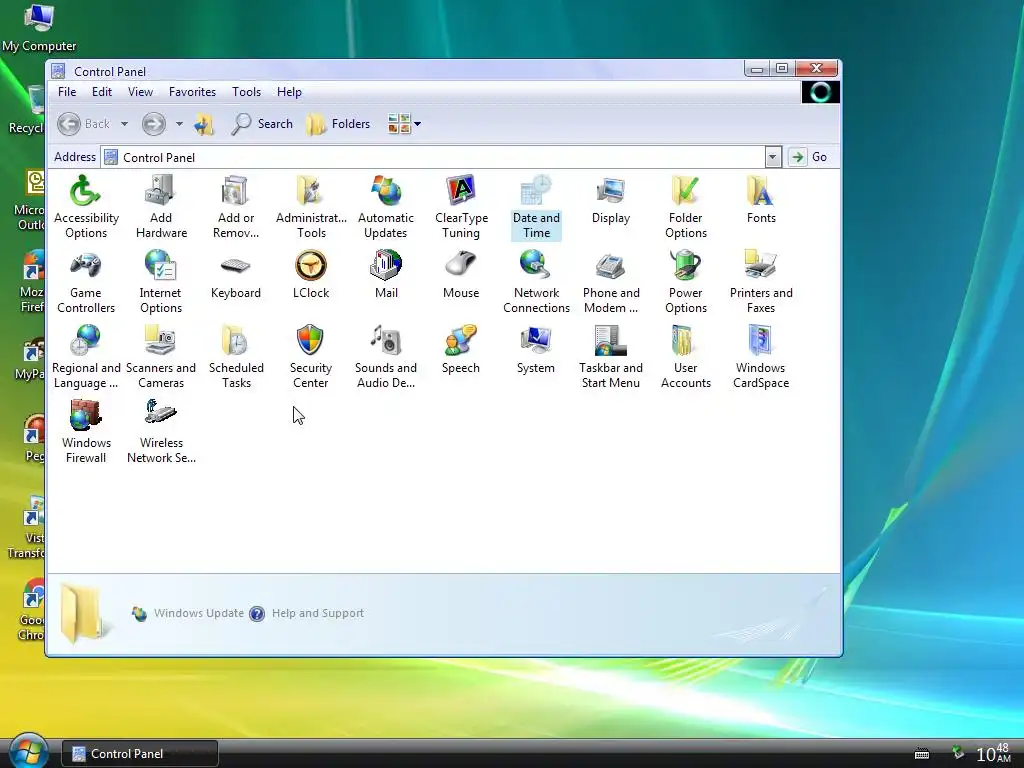Open Keyboard settings icon
The image size is (1024, 768).
236,274
